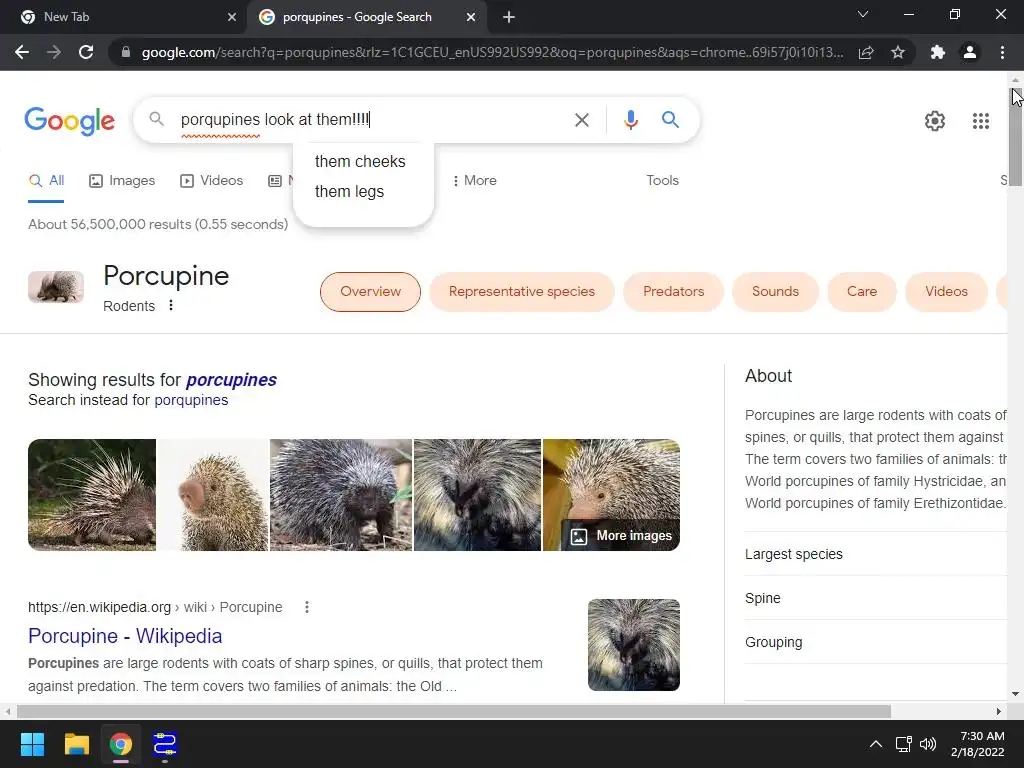This screenshot has height=768, width=1024.
Task: Close the New Tab tab
Action: click(x=232, y=17)
